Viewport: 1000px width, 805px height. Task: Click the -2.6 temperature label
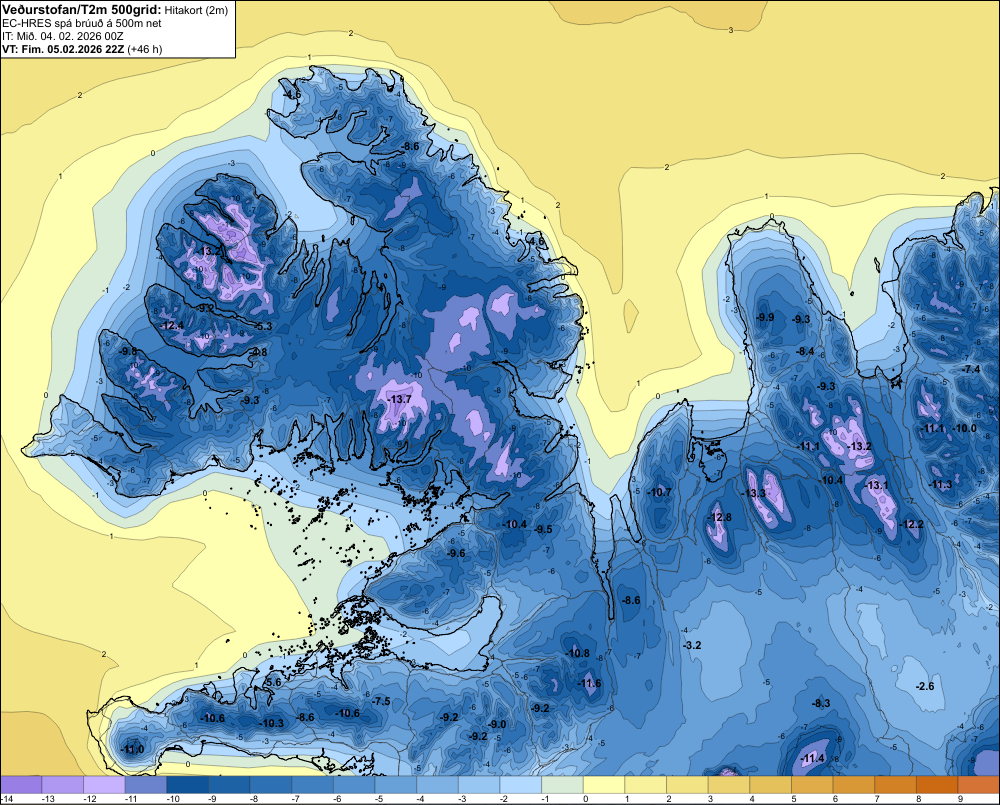(x=925, y=686)
